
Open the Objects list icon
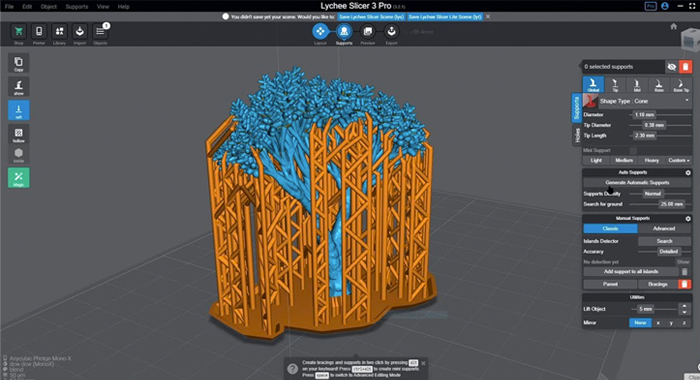(100, 32)
